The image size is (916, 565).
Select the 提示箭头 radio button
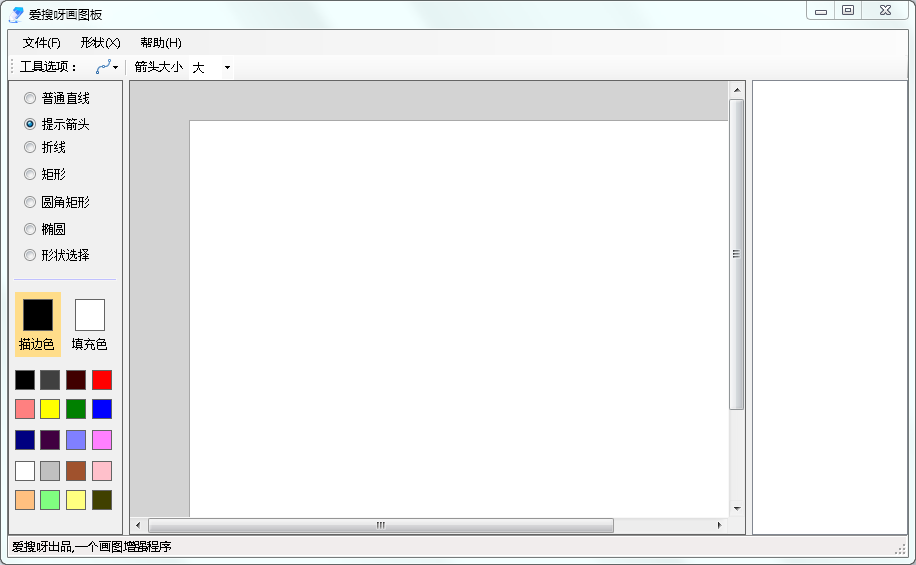[30, 124]
